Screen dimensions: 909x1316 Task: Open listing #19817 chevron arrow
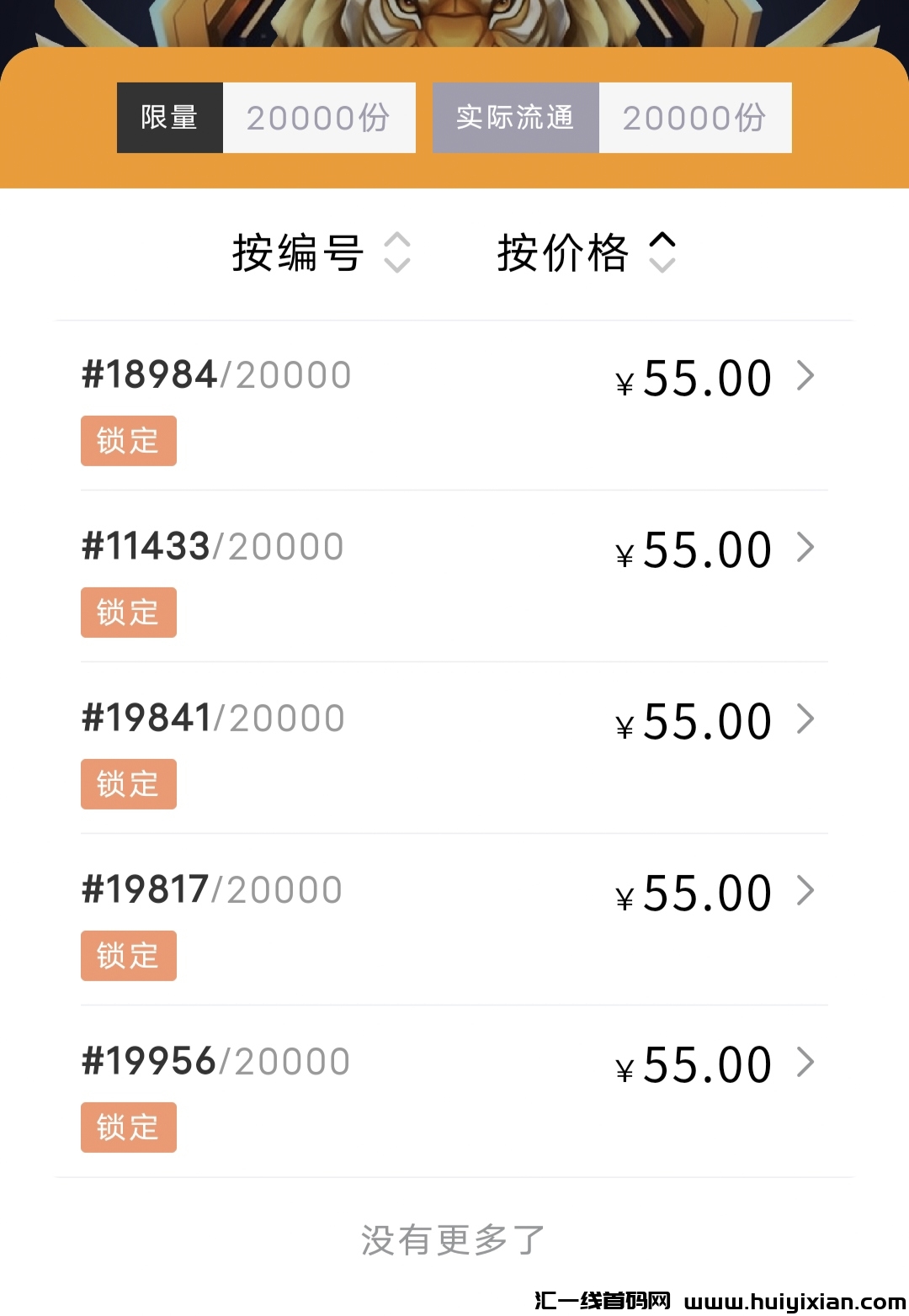[x=805, y=891]
